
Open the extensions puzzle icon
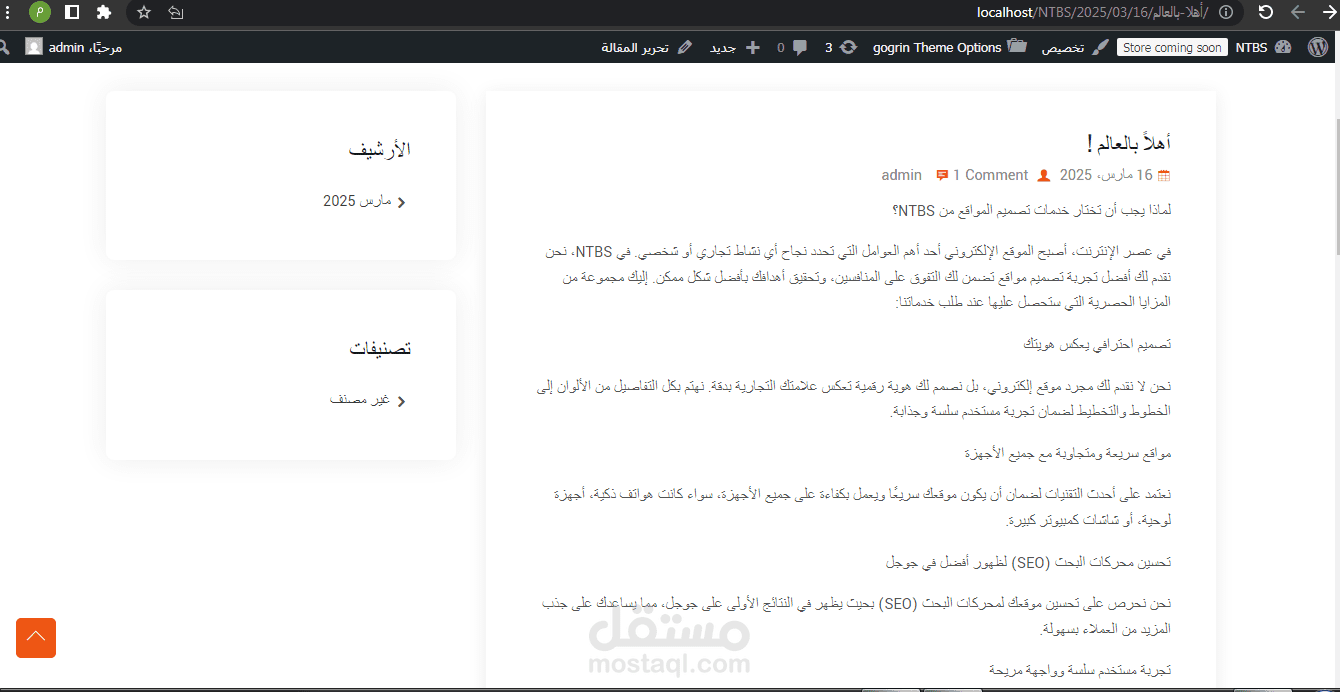pos(103,12)
